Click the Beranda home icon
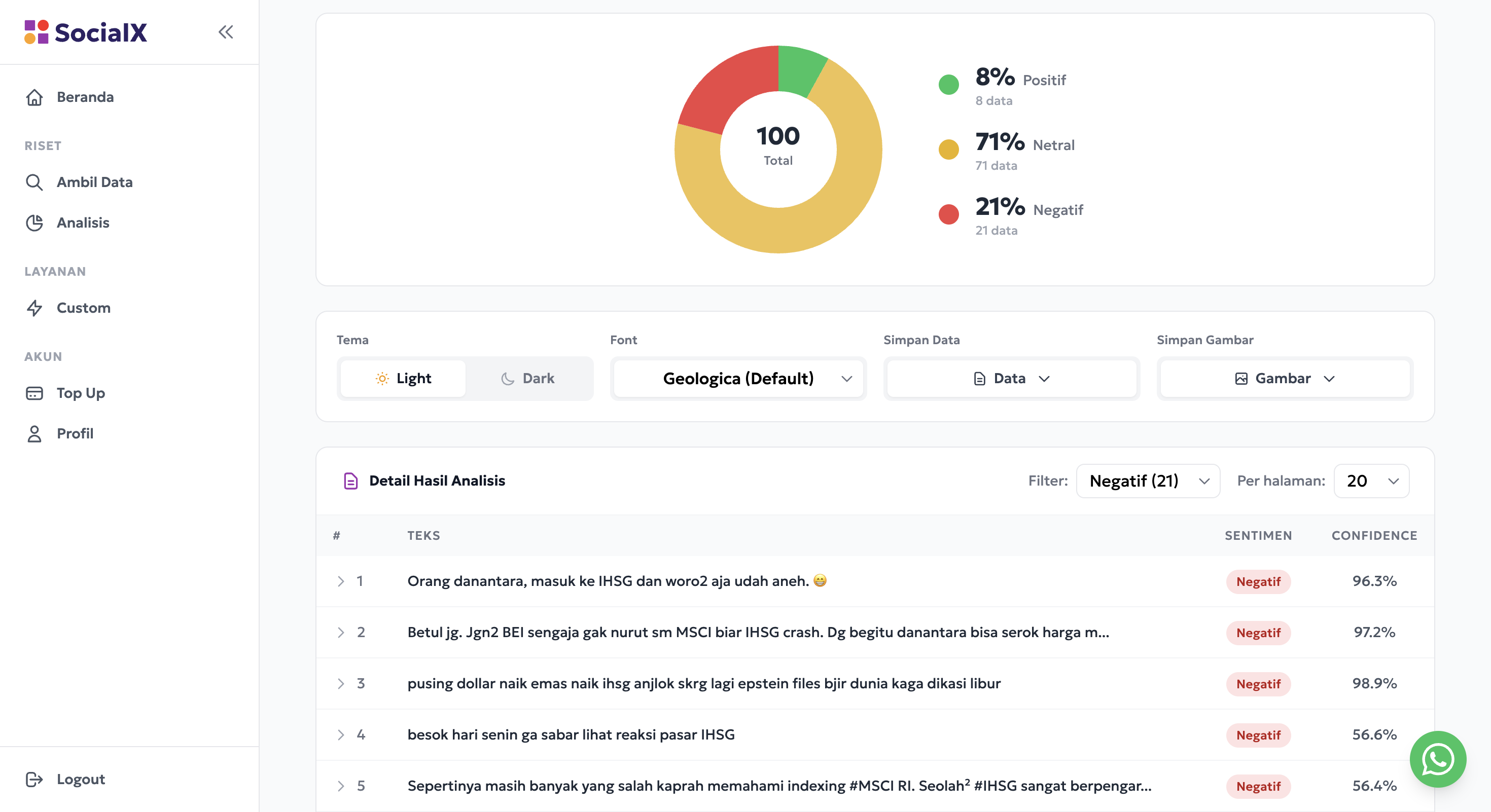Screen dimensions: 1491x812 click(34, 97)
